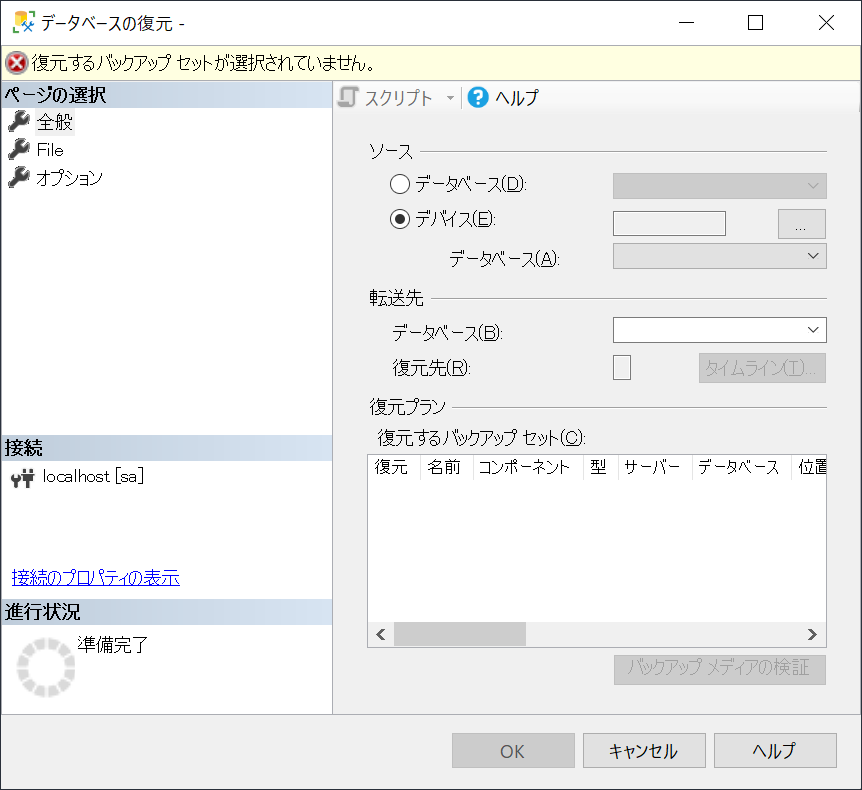Screen dimensions: 862x790
Task: Click the progress spinner icon under 進行状況
Action: tap(46, 667)
